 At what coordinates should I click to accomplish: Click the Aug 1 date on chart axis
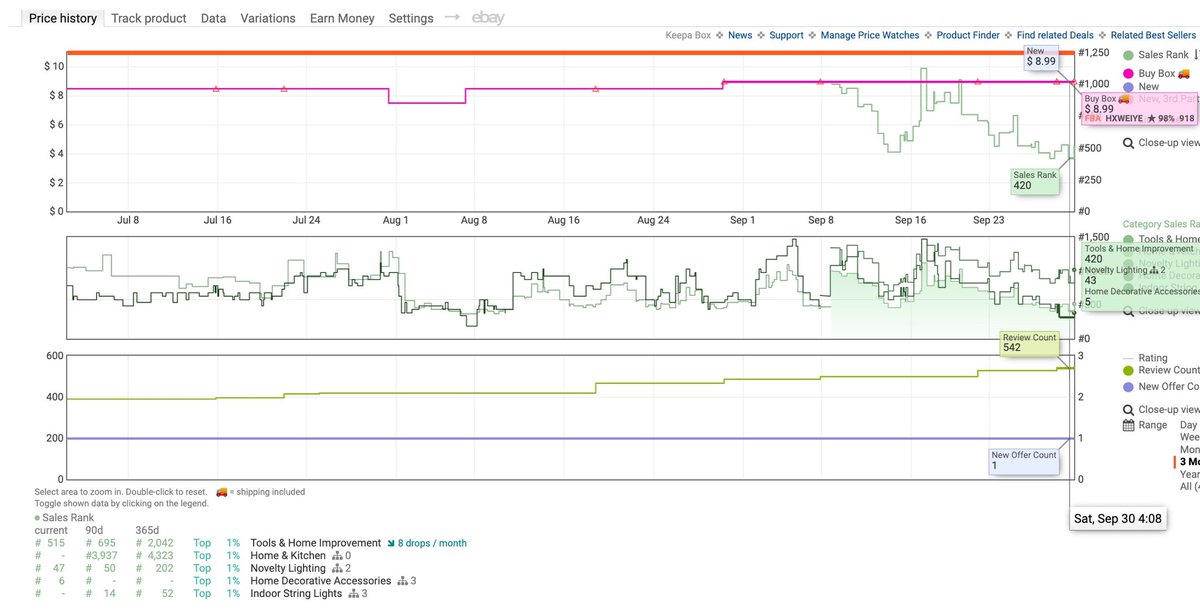click(x=395, y=220)
